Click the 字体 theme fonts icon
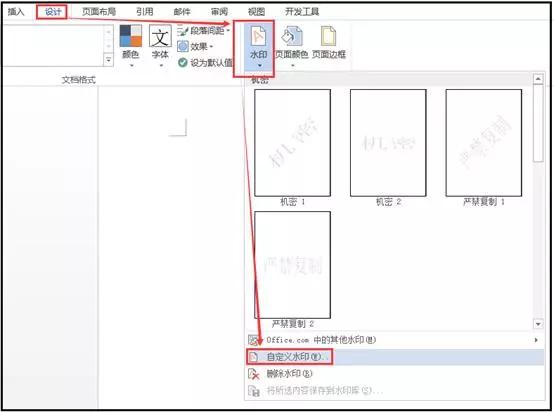Screen dimensions: 554x412 pyautogui.click(x=160, y=36)
